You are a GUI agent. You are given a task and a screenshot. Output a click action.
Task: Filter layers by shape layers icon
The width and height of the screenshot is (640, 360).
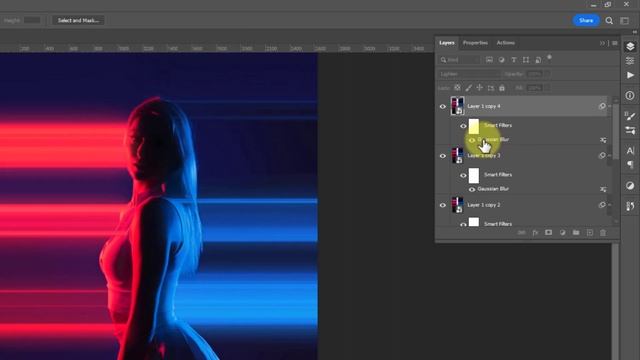(526, 60)
